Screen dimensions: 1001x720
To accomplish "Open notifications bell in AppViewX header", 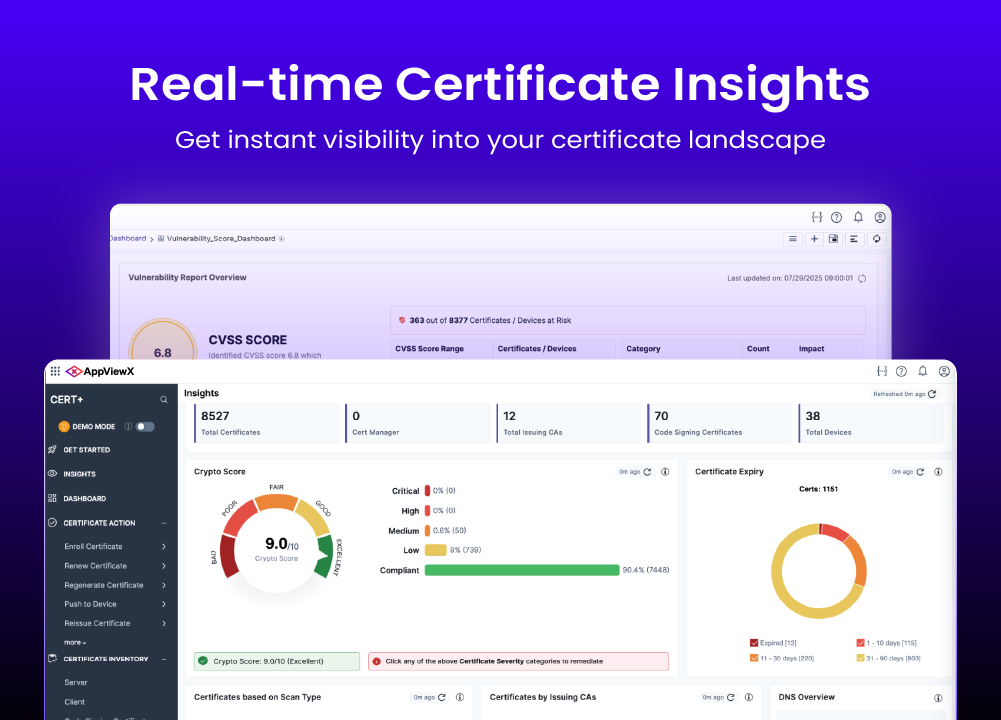I will (x=922, y=371).
